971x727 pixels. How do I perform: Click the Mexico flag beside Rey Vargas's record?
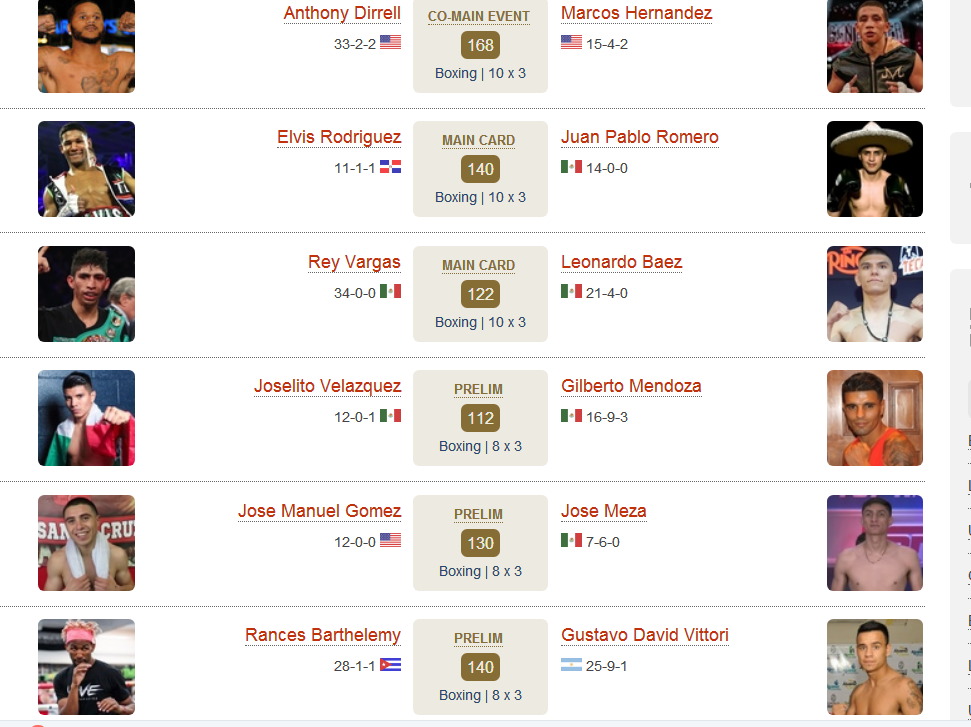(390, 292)
